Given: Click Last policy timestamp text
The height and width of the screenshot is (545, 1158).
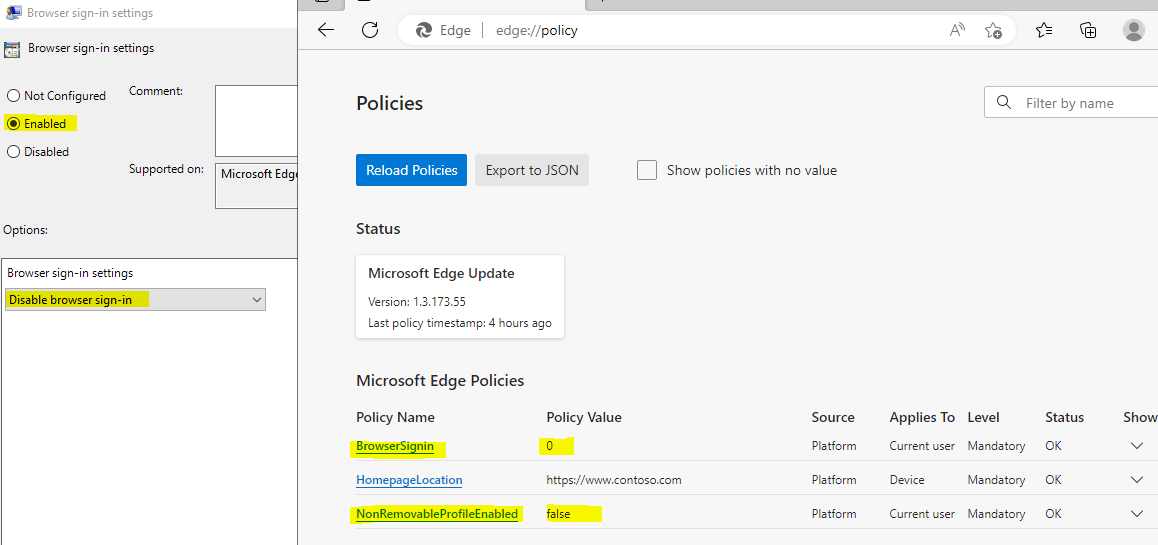Looking at the screenshot, I should pos(459,323).
